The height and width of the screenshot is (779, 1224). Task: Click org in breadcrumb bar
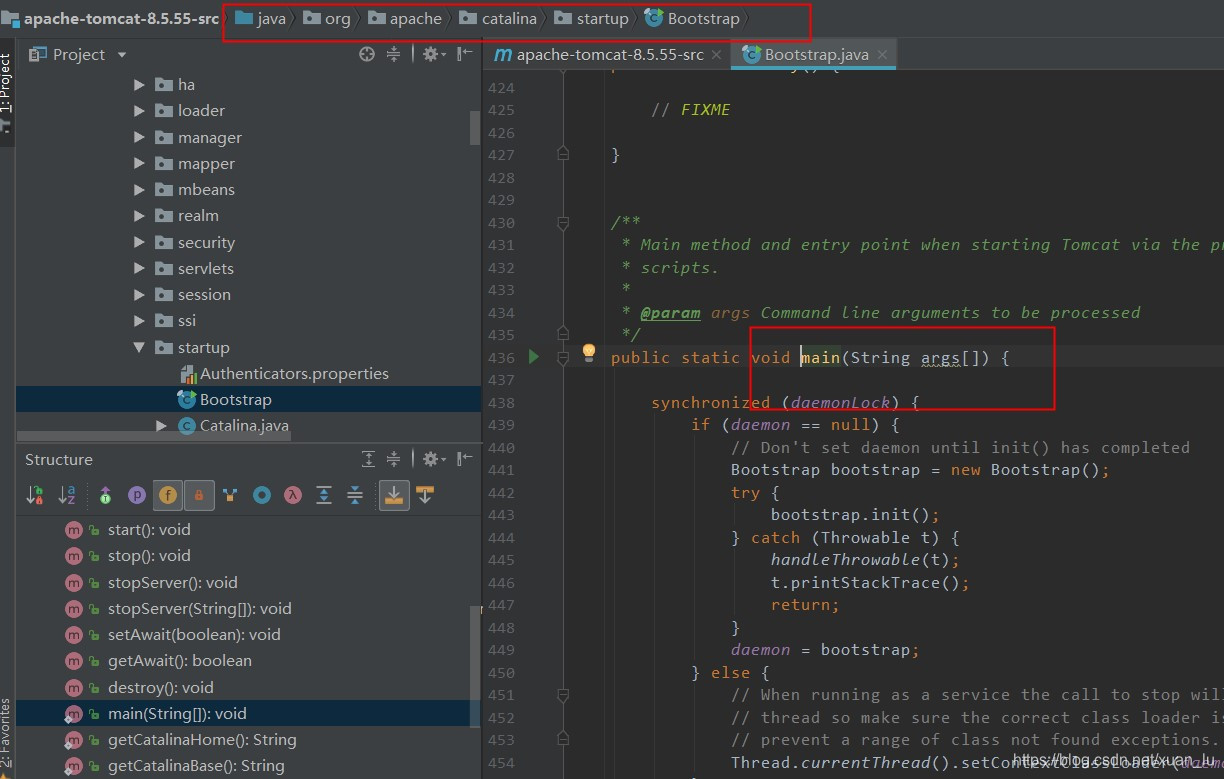tap(327, 18)
